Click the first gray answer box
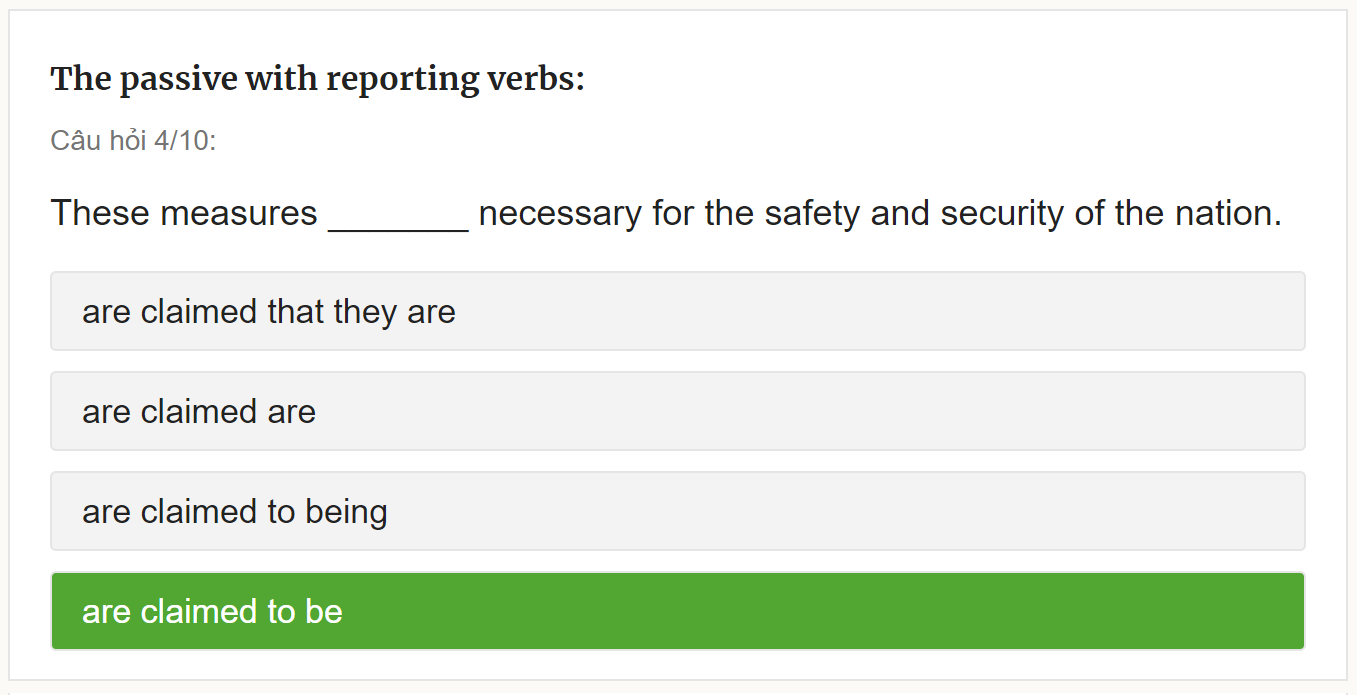This screenshot has height=695, width=1357. 677,311
